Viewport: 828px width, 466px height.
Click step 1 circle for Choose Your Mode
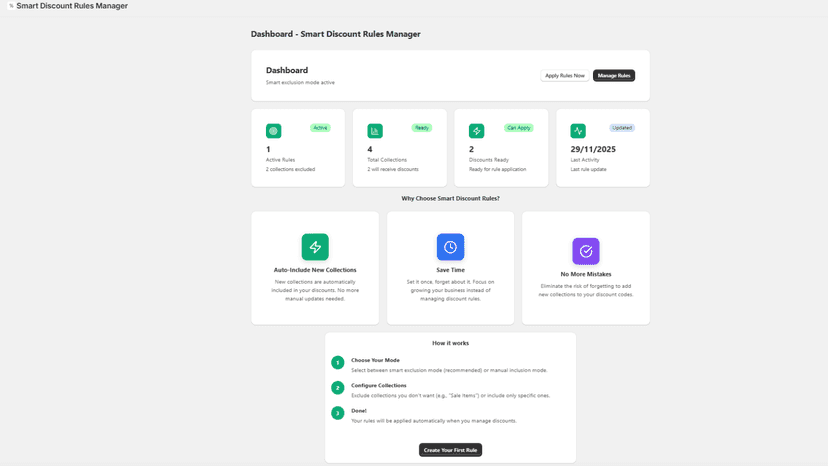pyautogui.click(x=337, y=362)
